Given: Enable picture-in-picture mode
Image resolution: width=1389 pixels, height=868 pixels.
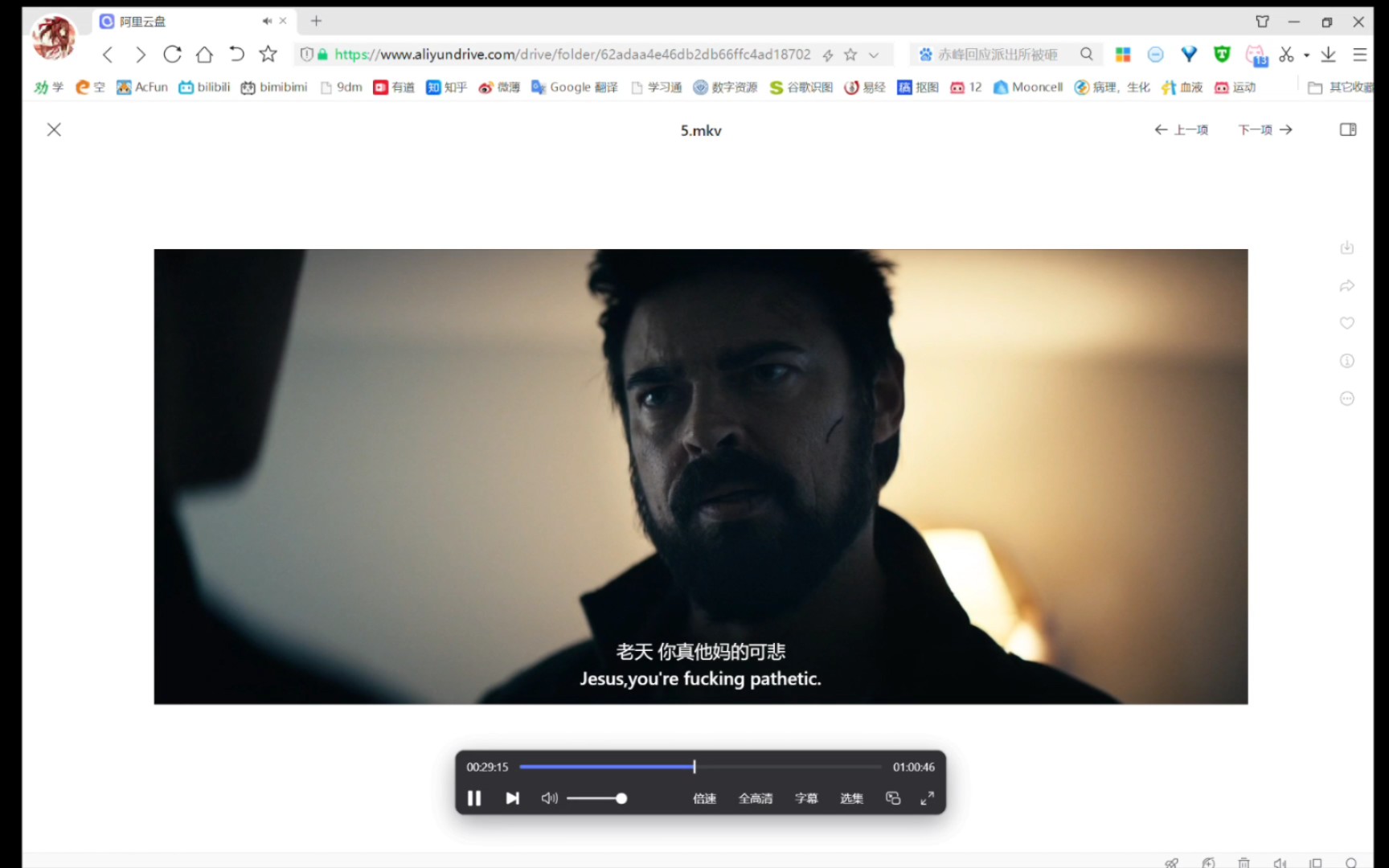Looking at the screenshot, I should [893, 798].
